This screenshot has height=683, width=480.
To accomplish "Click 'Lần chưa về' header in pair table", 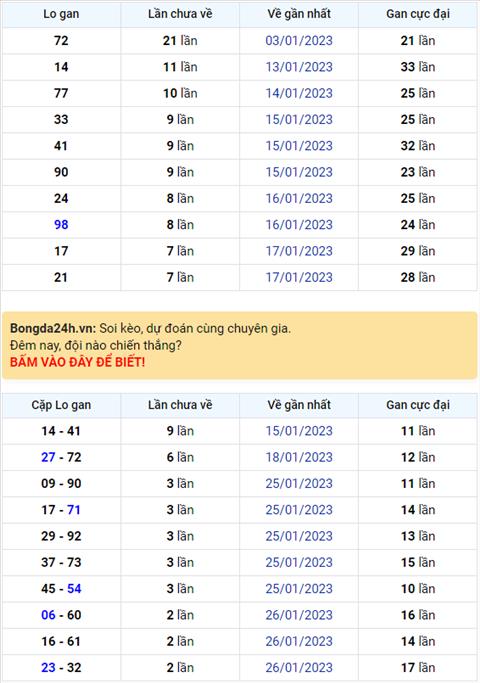I will click(180, 405).
